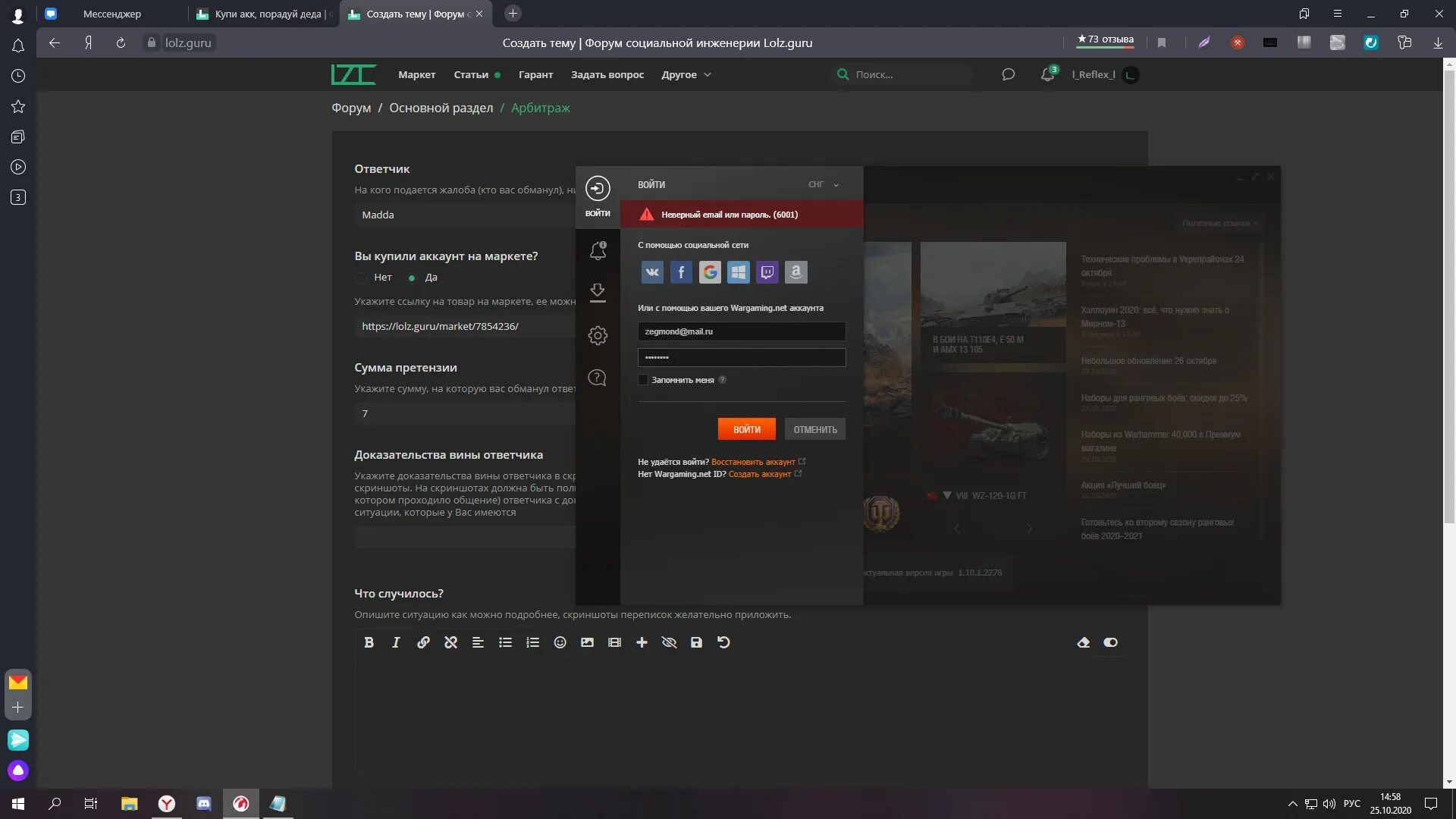Image resolution: width=1456 pixels, height=819 pixels.
Task: Insert bulleted list in editor
Action: click(x=505, y=642)
